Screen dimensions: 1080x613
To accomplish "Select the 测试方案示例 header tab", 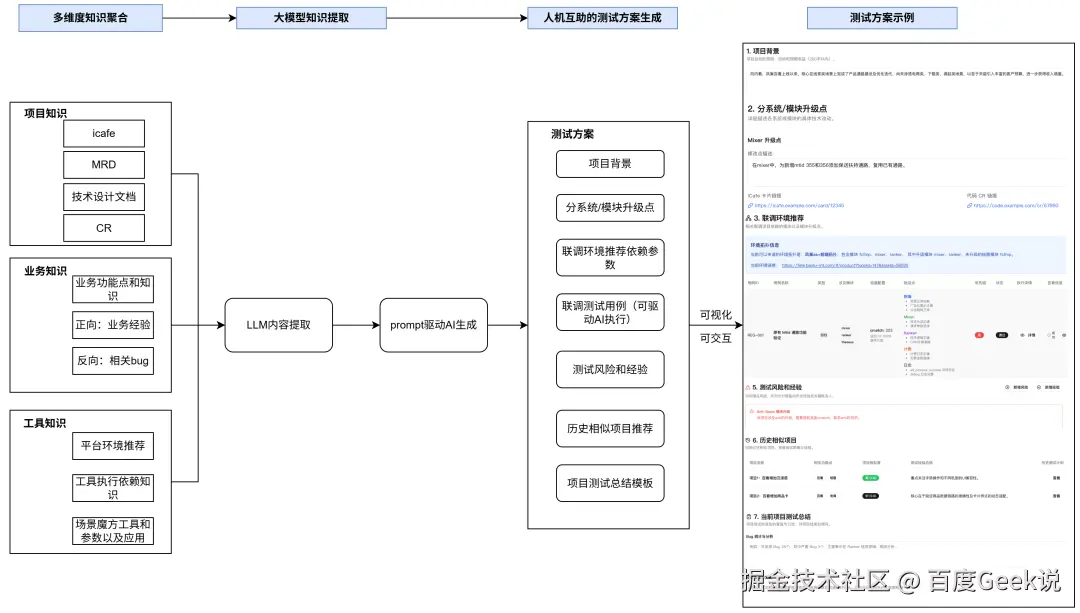I will point(882,17).
